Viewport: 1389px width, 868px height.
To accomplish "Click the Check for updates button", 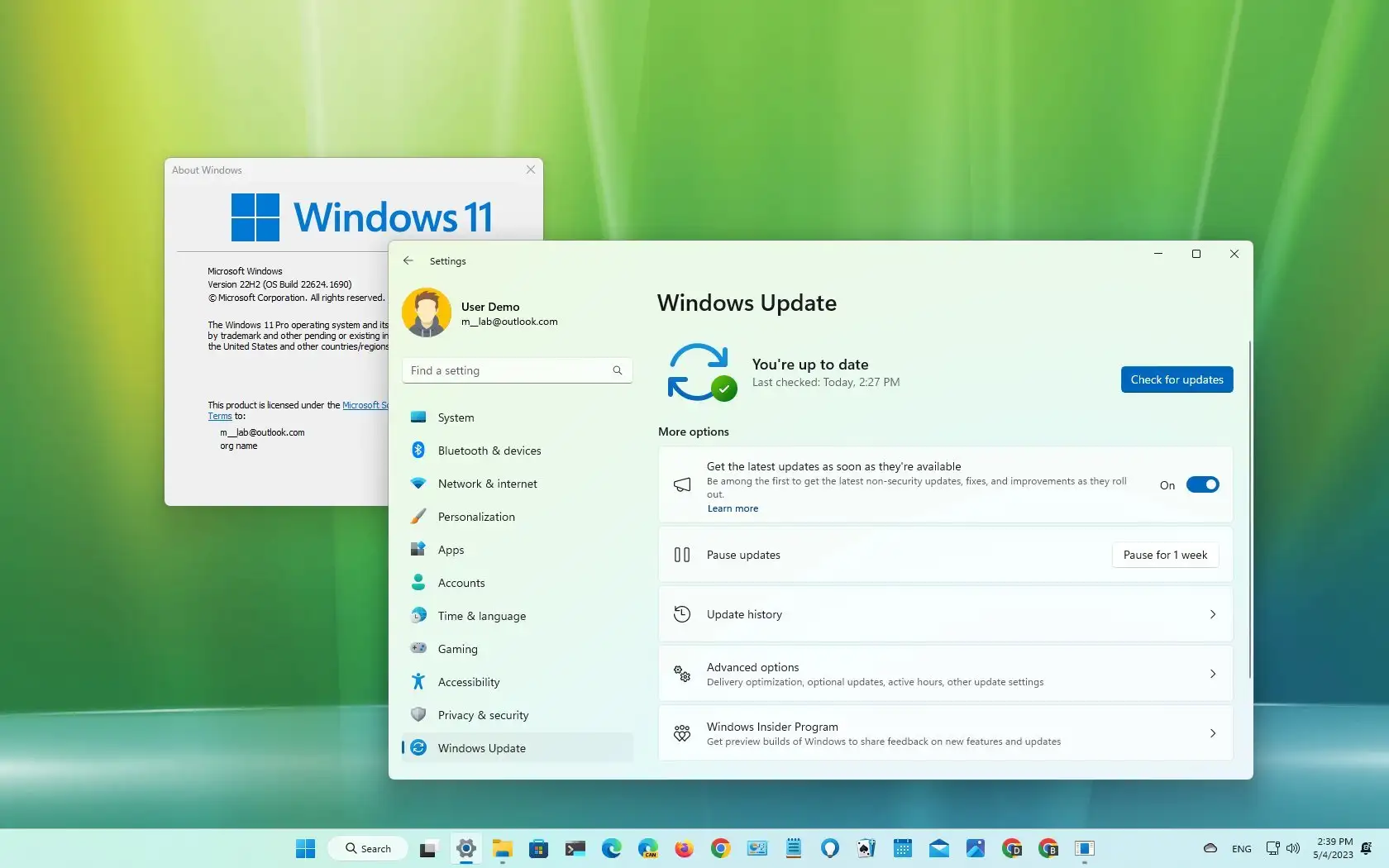I will 1176,379.
